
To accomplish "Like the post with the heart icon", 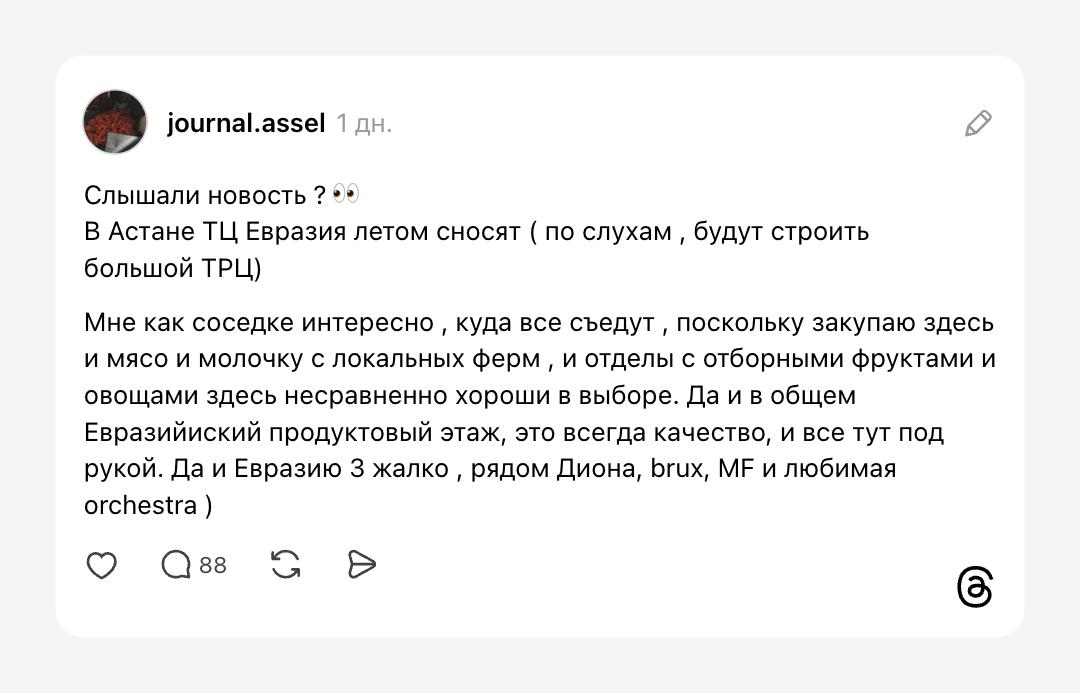I will coord(102,566).
